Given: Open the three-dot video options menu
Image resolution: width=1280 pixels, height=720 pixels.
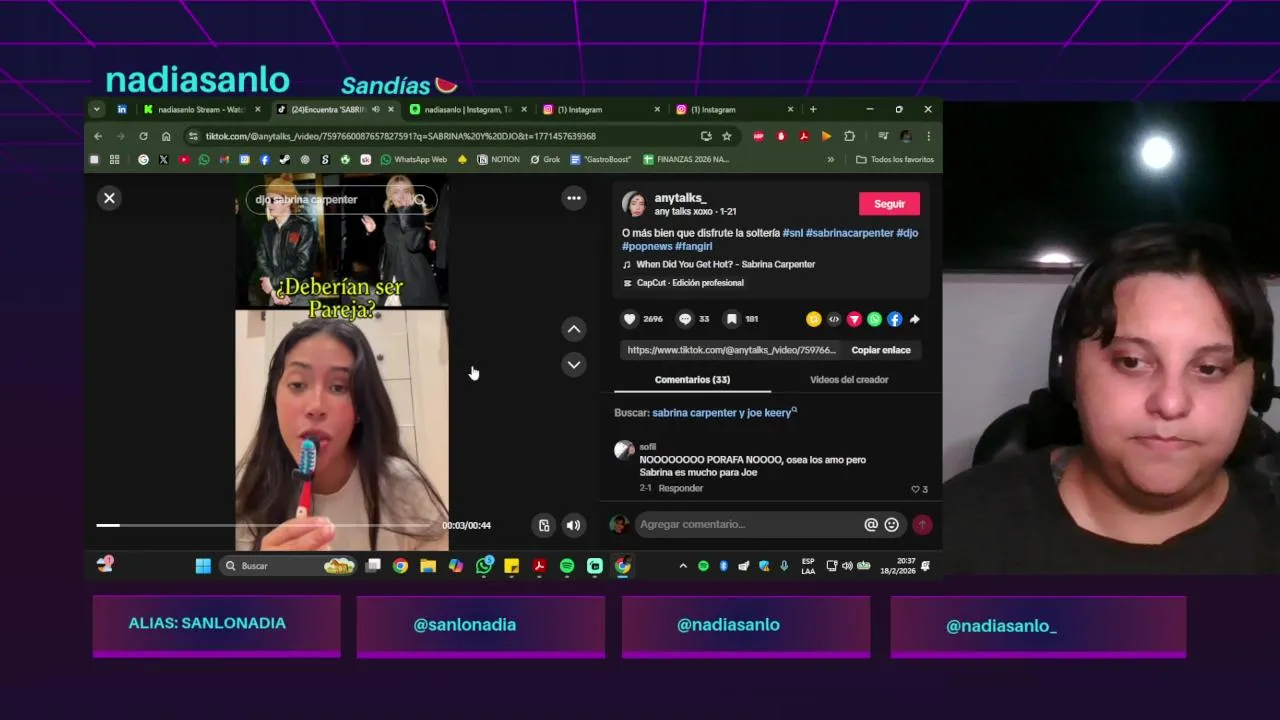Looking at the screenshot, I should [x=574, y=198].
